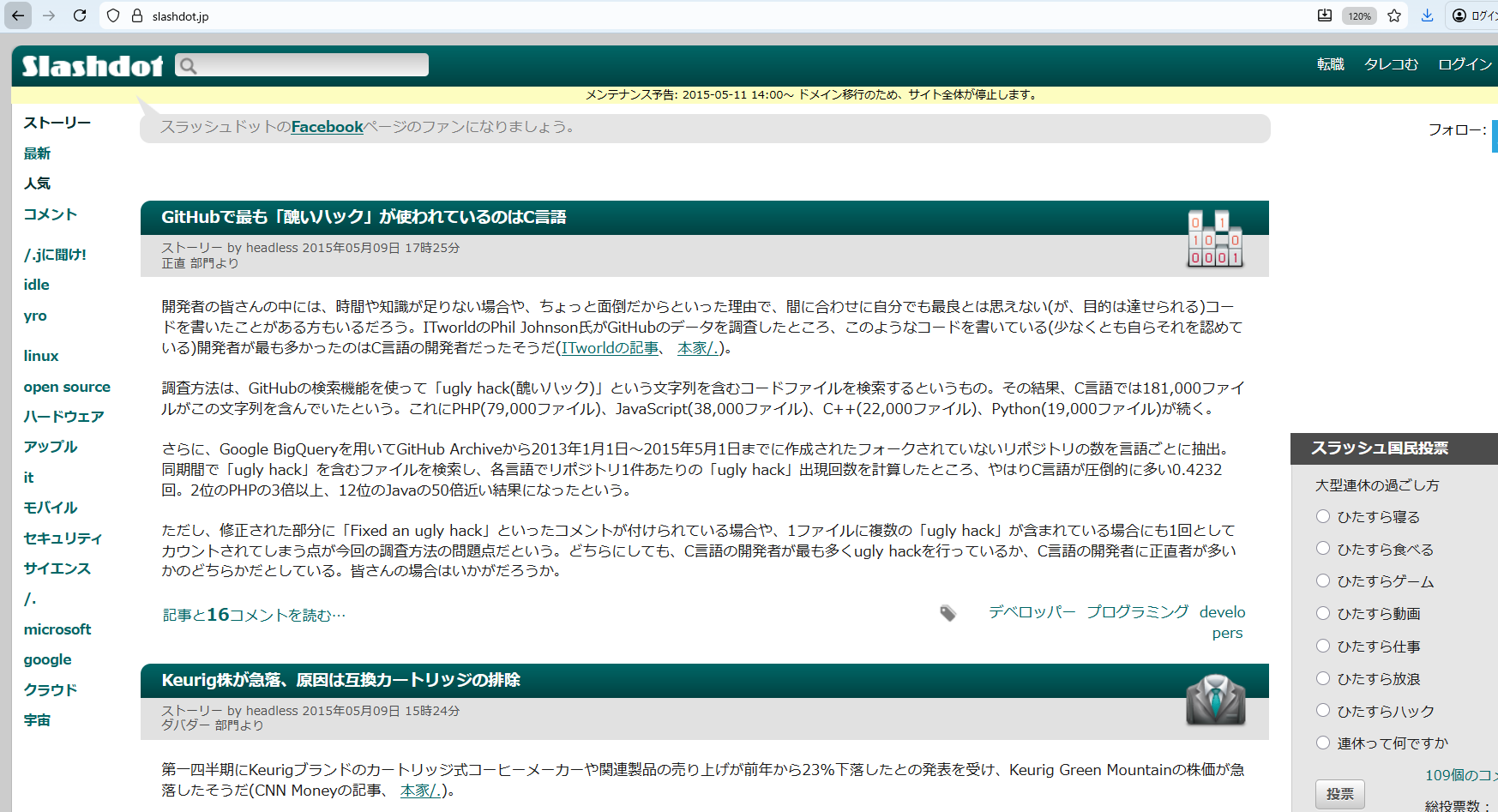
Task: Click the suit and tie topic icon
Action: 1215,701
